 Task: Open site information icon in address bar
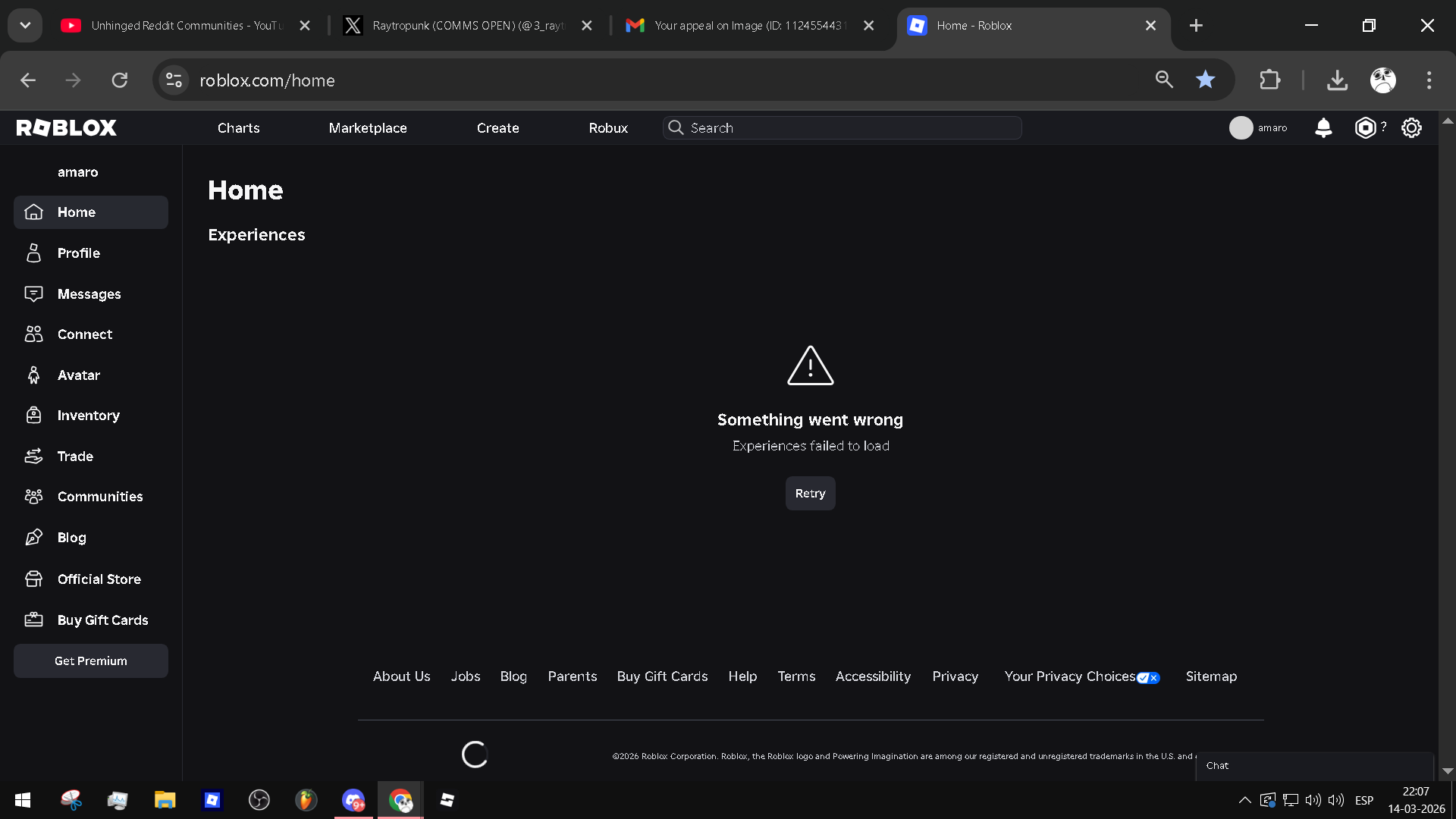point(174,80)
